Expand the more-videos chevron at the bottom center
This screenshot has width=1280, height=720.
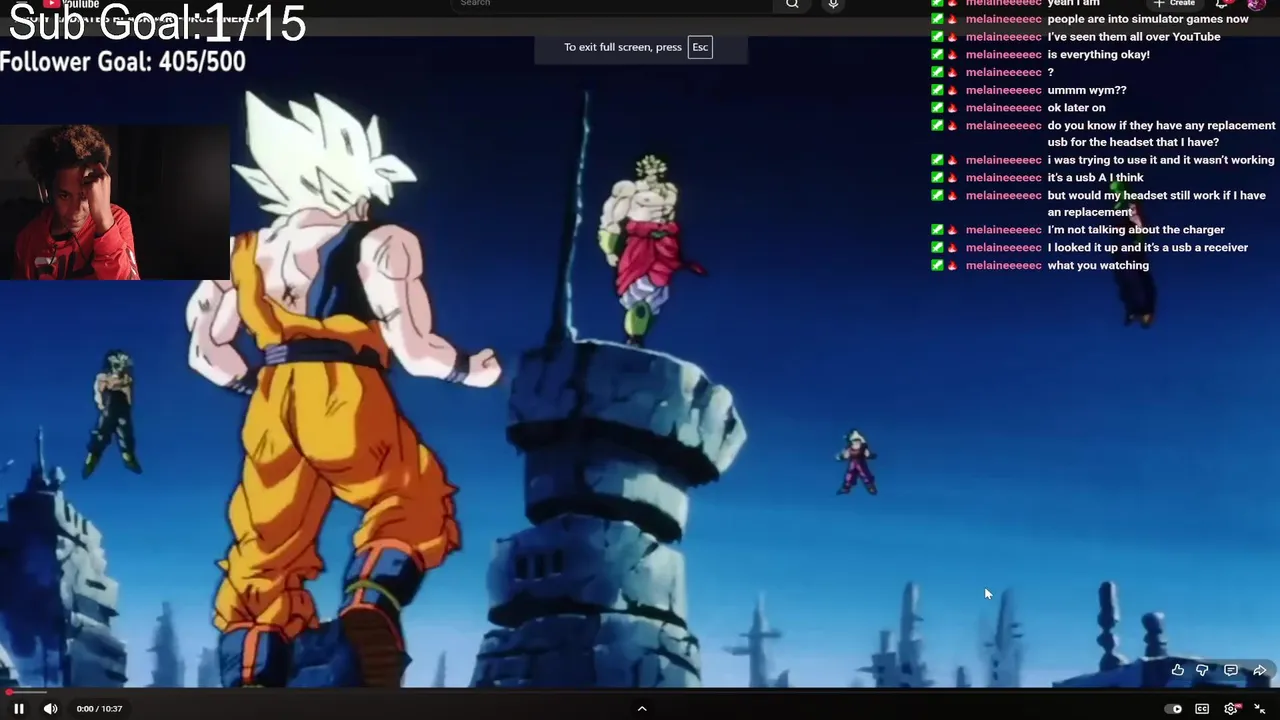point(642,708)
